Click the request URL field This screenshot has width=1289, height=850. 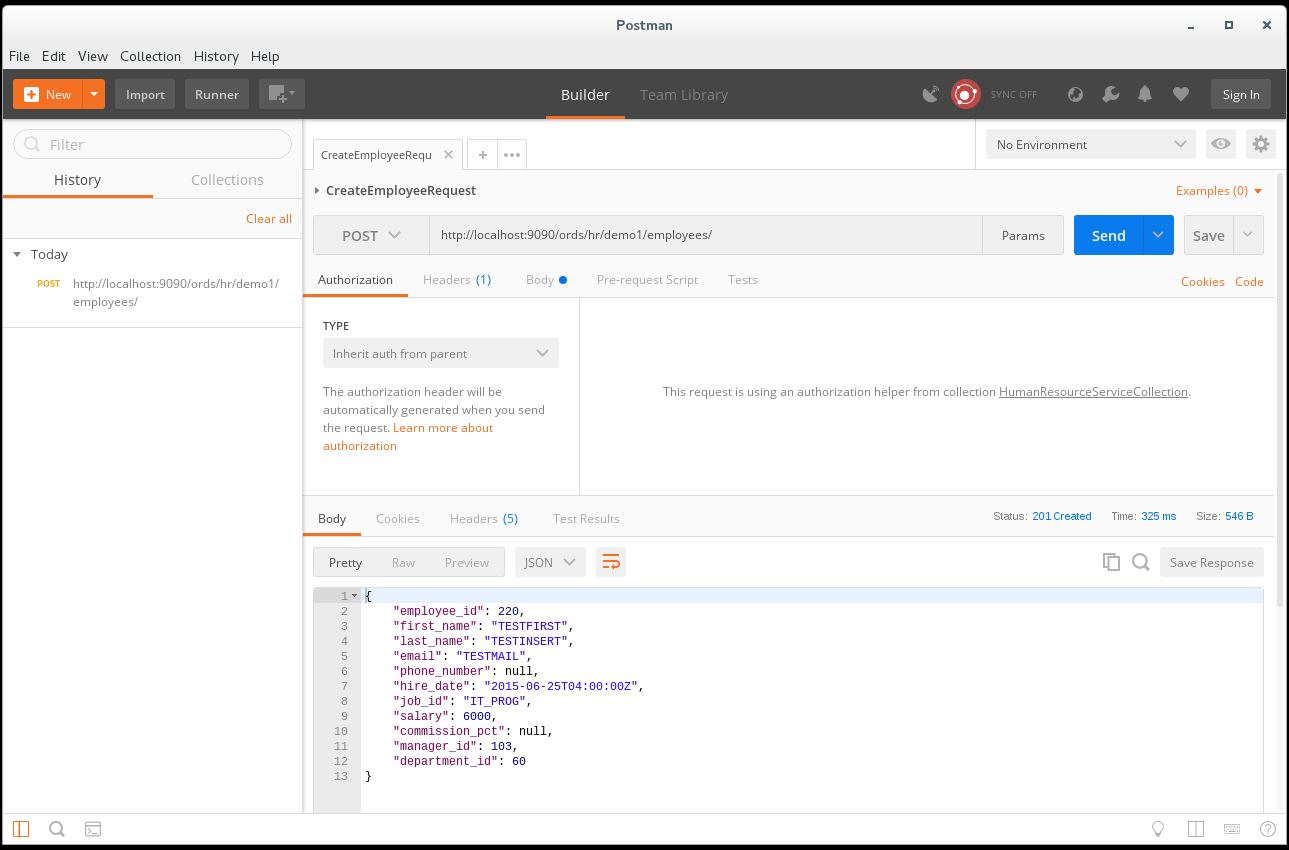705,235
